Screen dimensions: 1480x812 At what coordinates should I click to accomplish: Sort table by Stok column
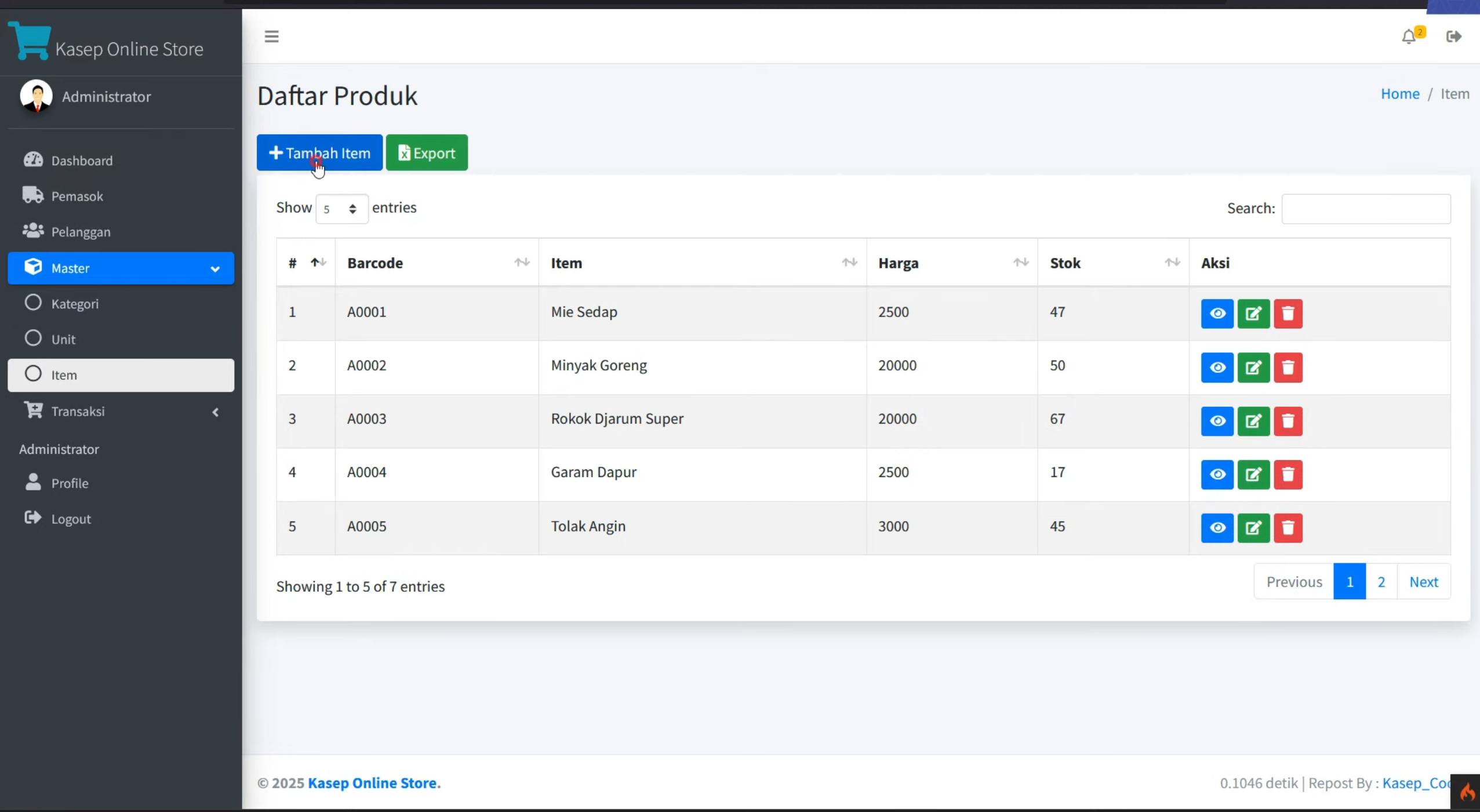point(1113,263)
